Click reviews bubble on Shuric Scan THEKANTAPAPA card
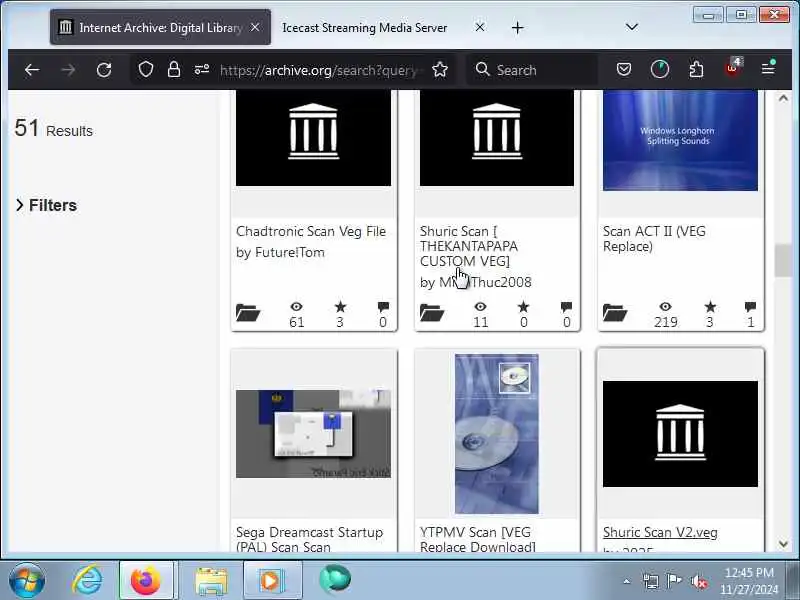 pyautogui.click(x=566, y=307)
